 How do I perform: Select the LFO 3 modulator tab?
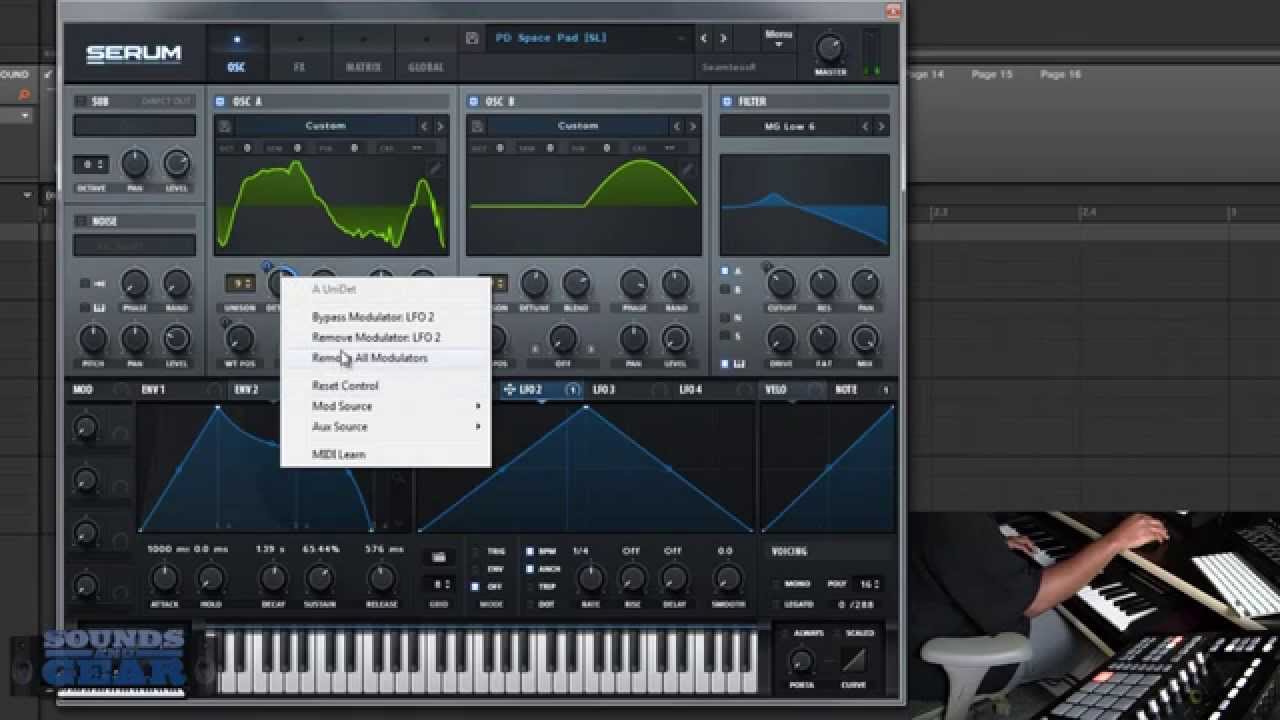pos(604,390)
